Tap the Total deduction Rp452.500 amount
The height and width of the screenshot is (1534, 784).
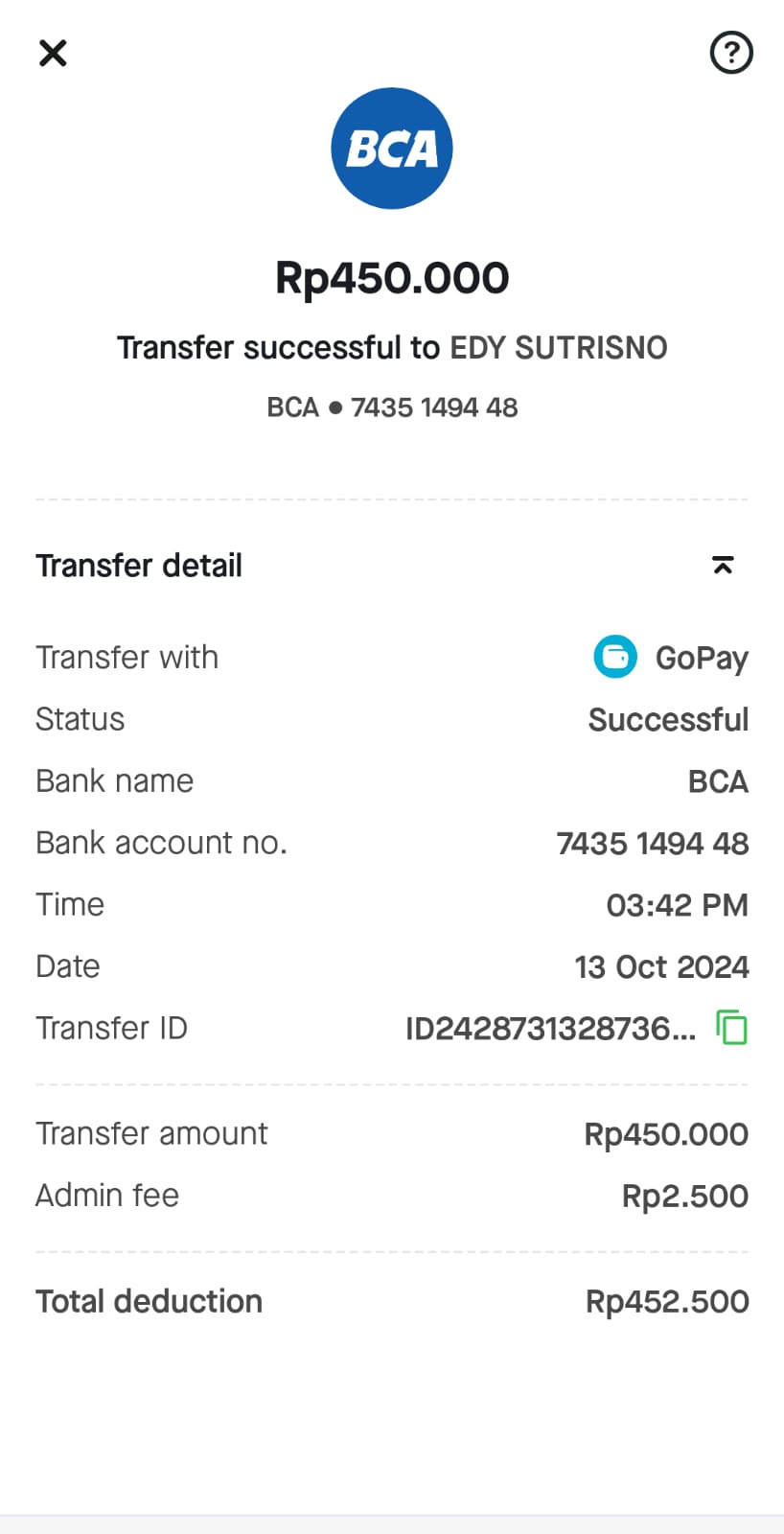tap(667, 1302)
